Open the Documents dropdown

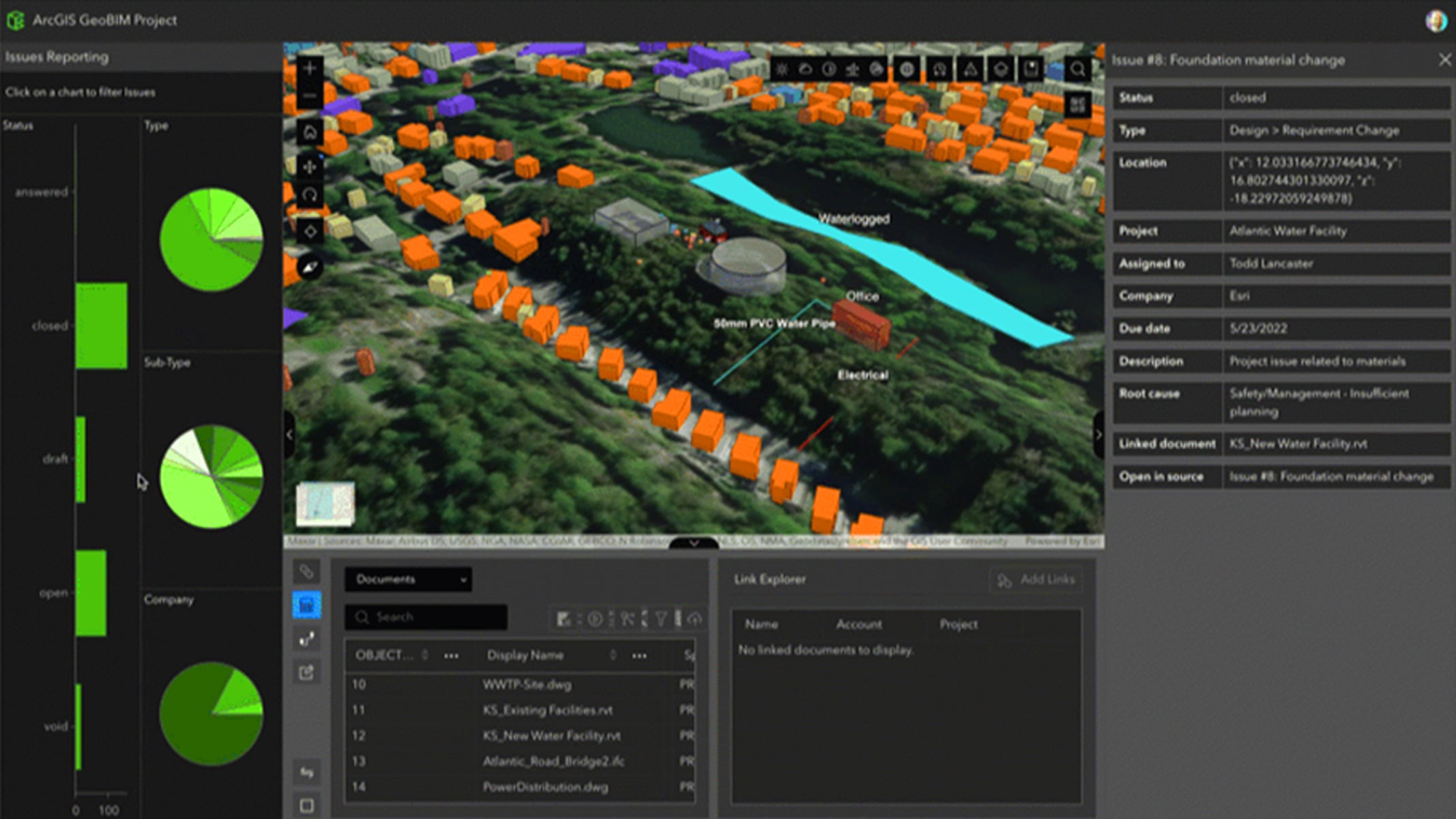[x=409, y=579]
